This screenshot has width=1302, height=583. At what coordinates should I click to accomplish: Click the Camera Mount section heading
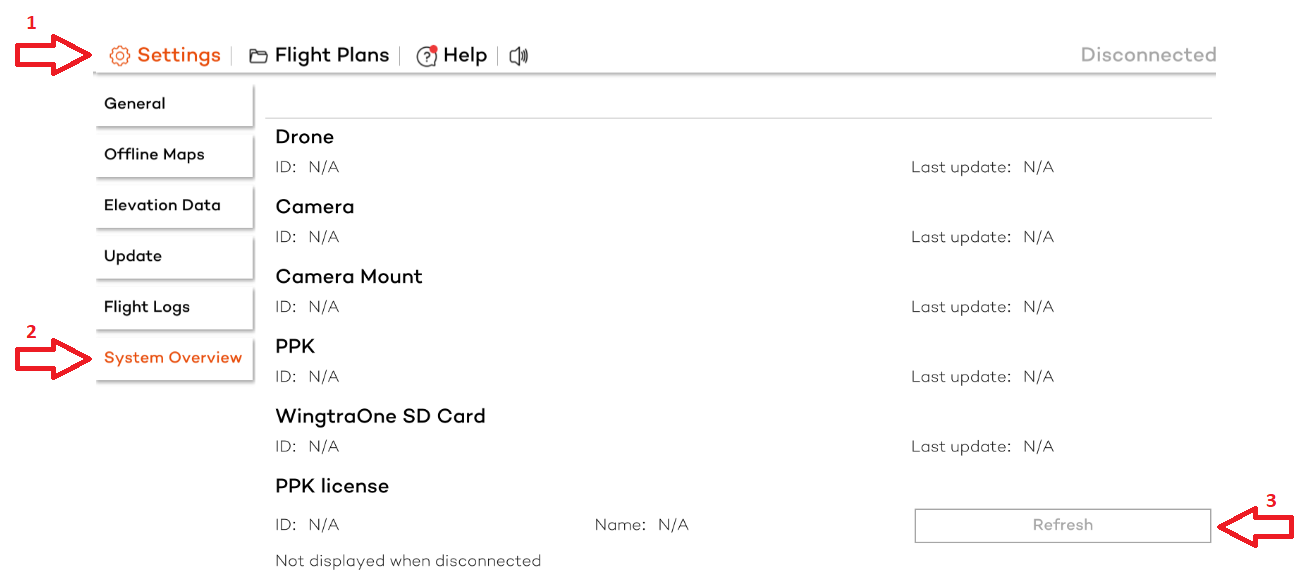(x=349, y=277)
